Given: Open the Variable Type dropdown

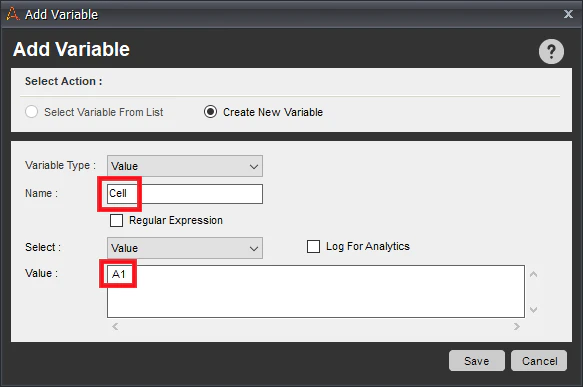Looking at the screenshot, I should (185, 166).
